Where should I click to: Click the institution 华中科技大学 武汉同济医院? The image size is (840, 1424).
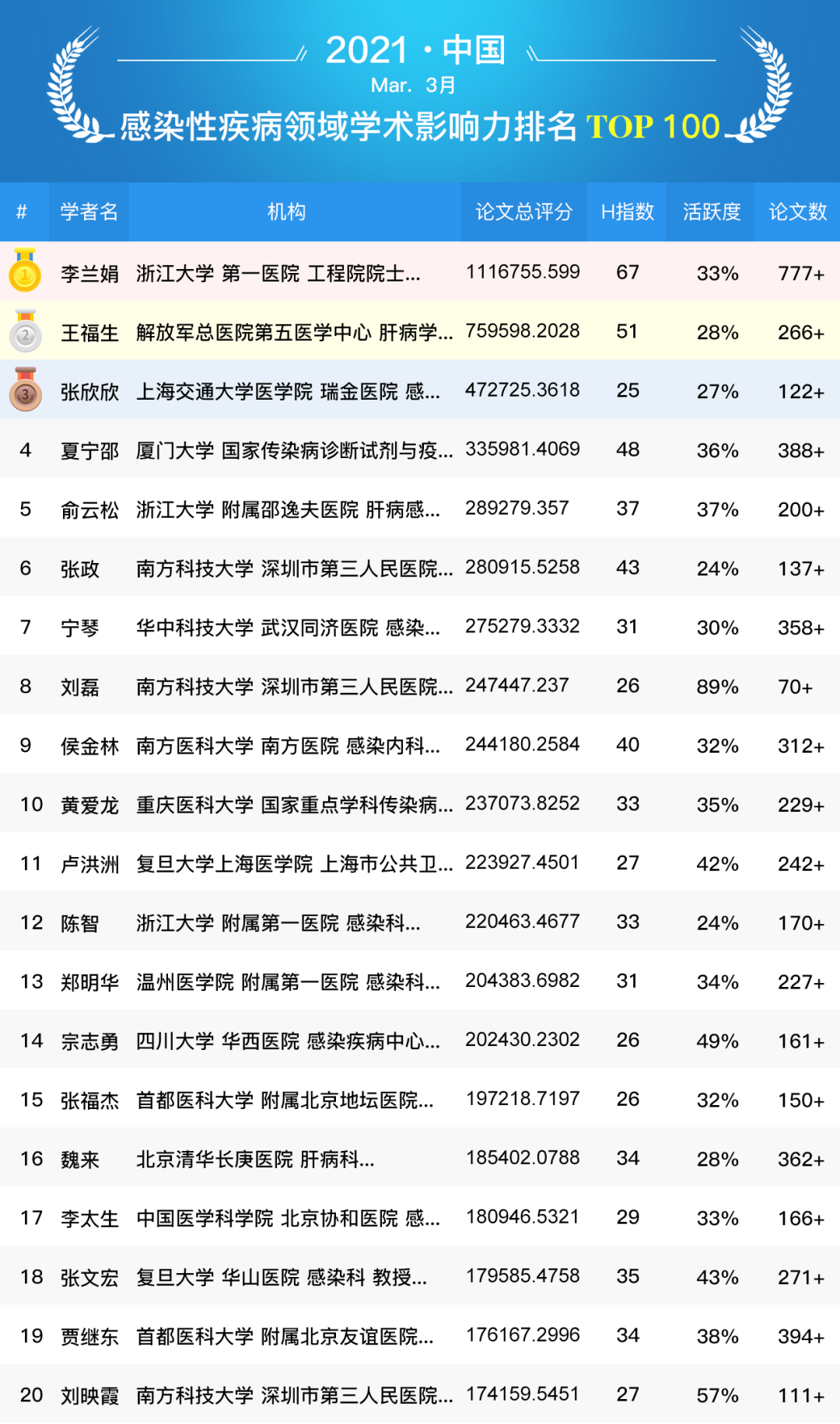point(289,628)
